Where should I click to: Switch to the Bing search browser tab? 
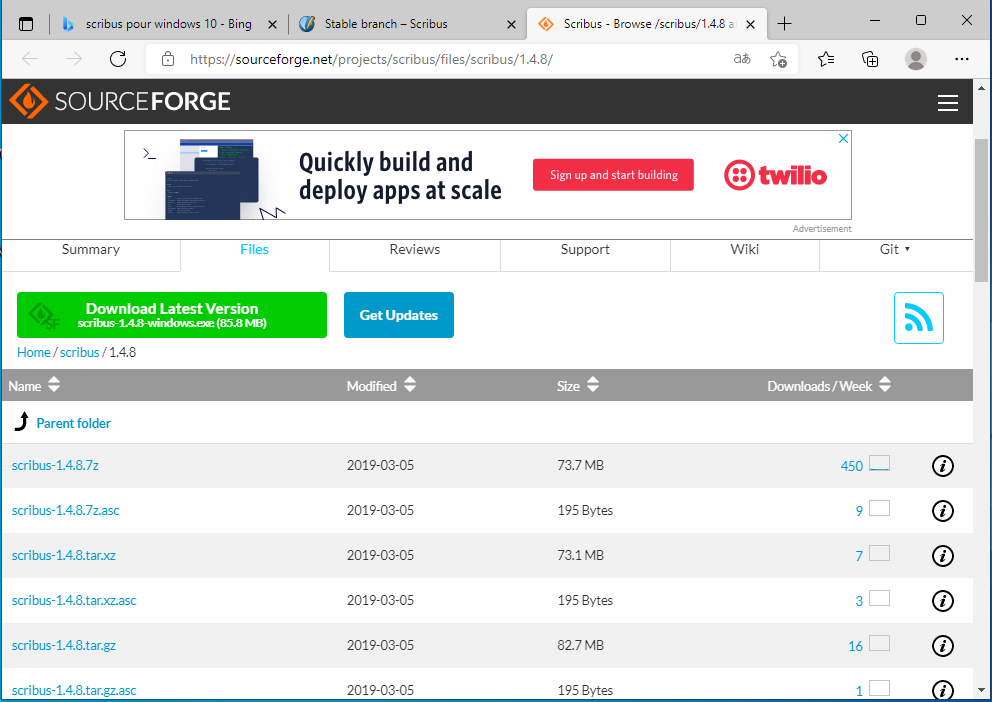tap(169, 24)
